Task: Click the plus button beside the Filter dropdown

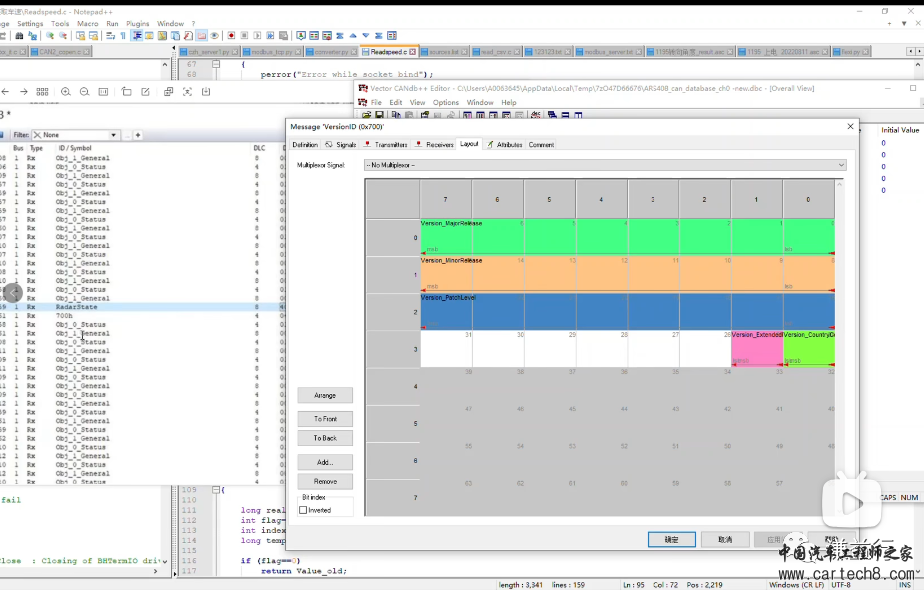Action: click(138, 135)
